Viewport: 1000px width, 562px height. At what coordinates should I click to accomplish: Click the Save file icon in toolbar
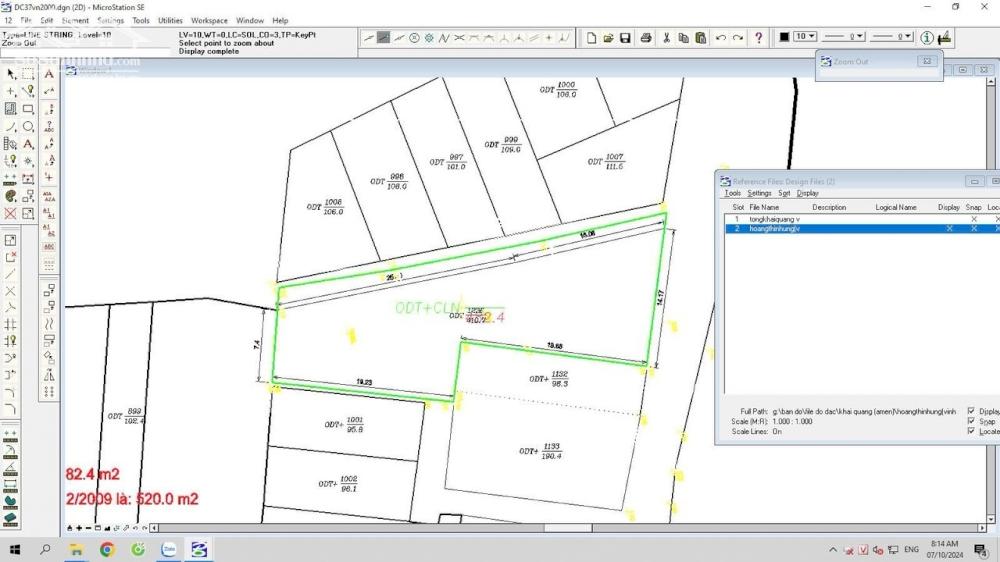625,38
